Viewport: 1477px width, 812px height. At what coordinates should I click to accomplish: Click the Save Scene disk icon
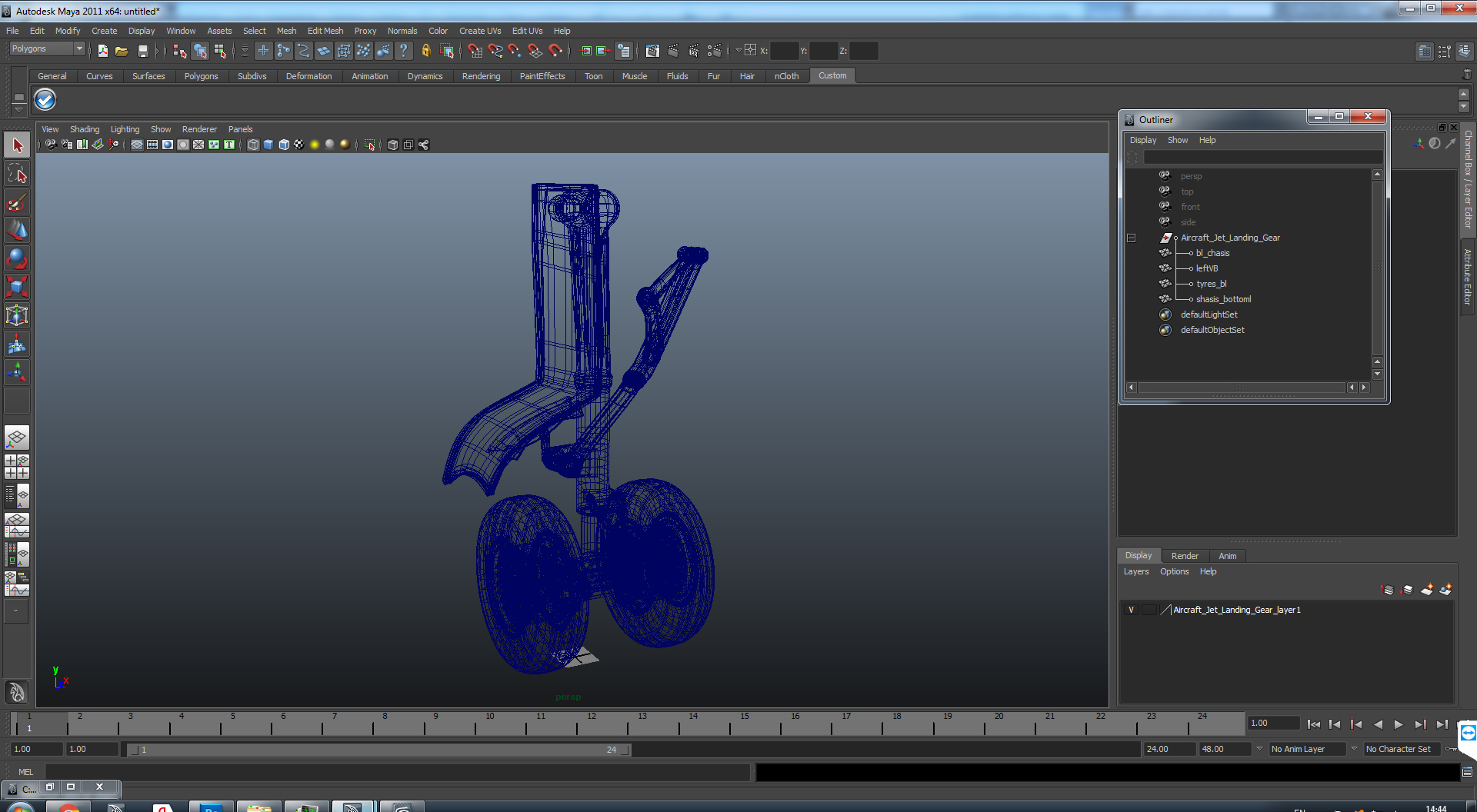pyautogui.click(x=142, y=51)
